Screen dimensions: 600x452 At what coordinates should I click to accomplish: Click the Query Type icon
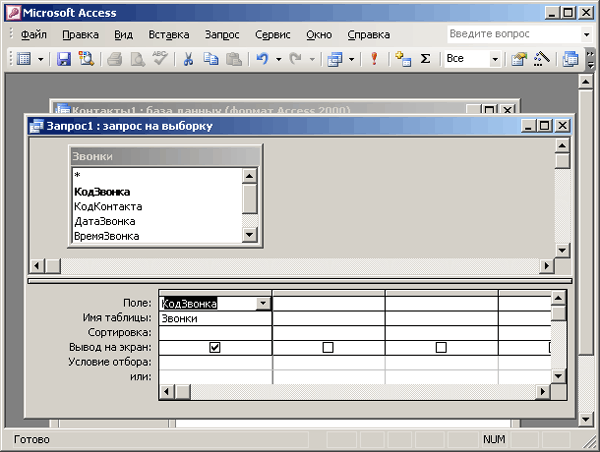[x=335, y=59]
